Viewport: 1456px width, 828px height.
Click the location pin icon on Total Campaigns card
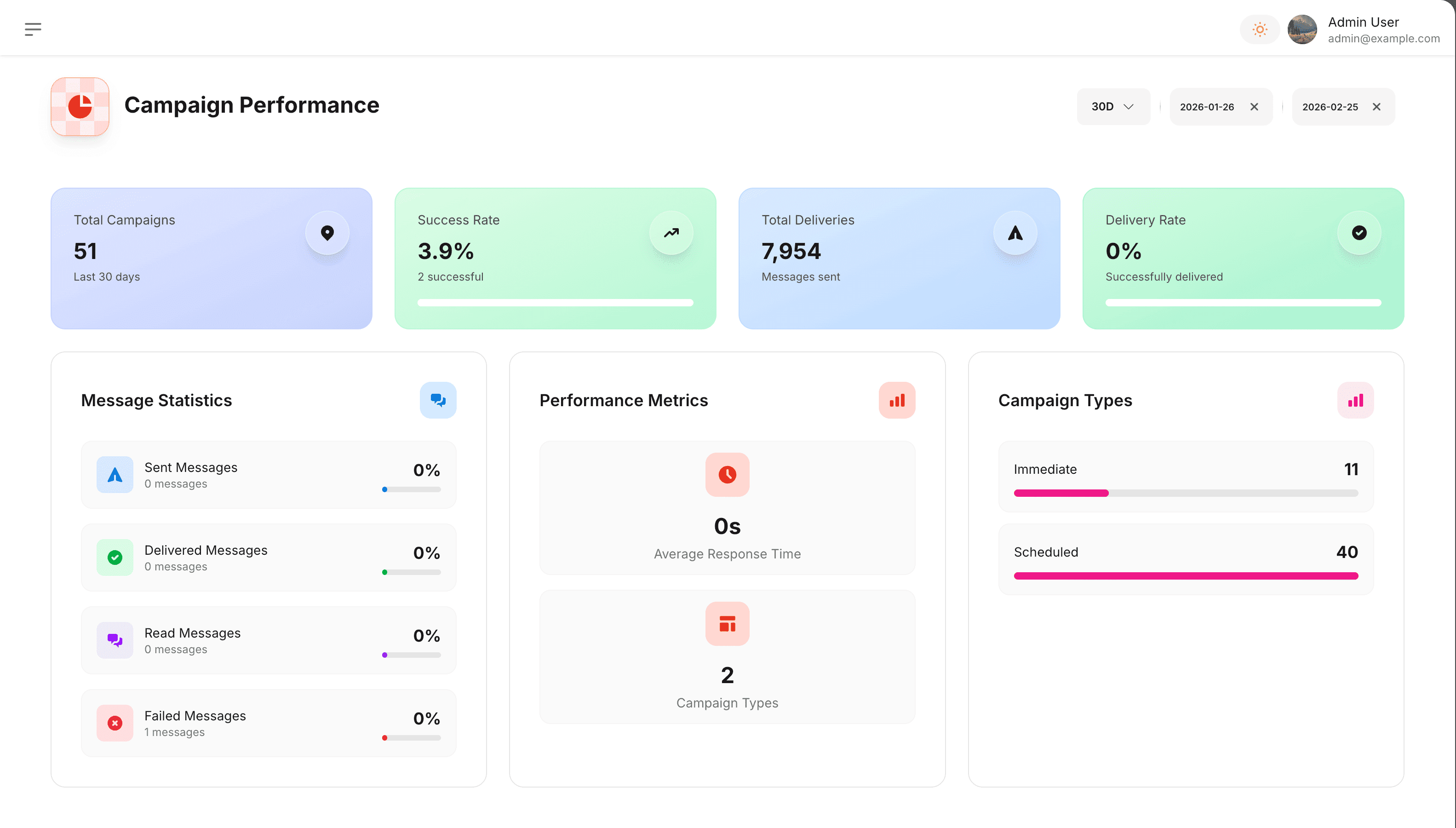point(327,232)
